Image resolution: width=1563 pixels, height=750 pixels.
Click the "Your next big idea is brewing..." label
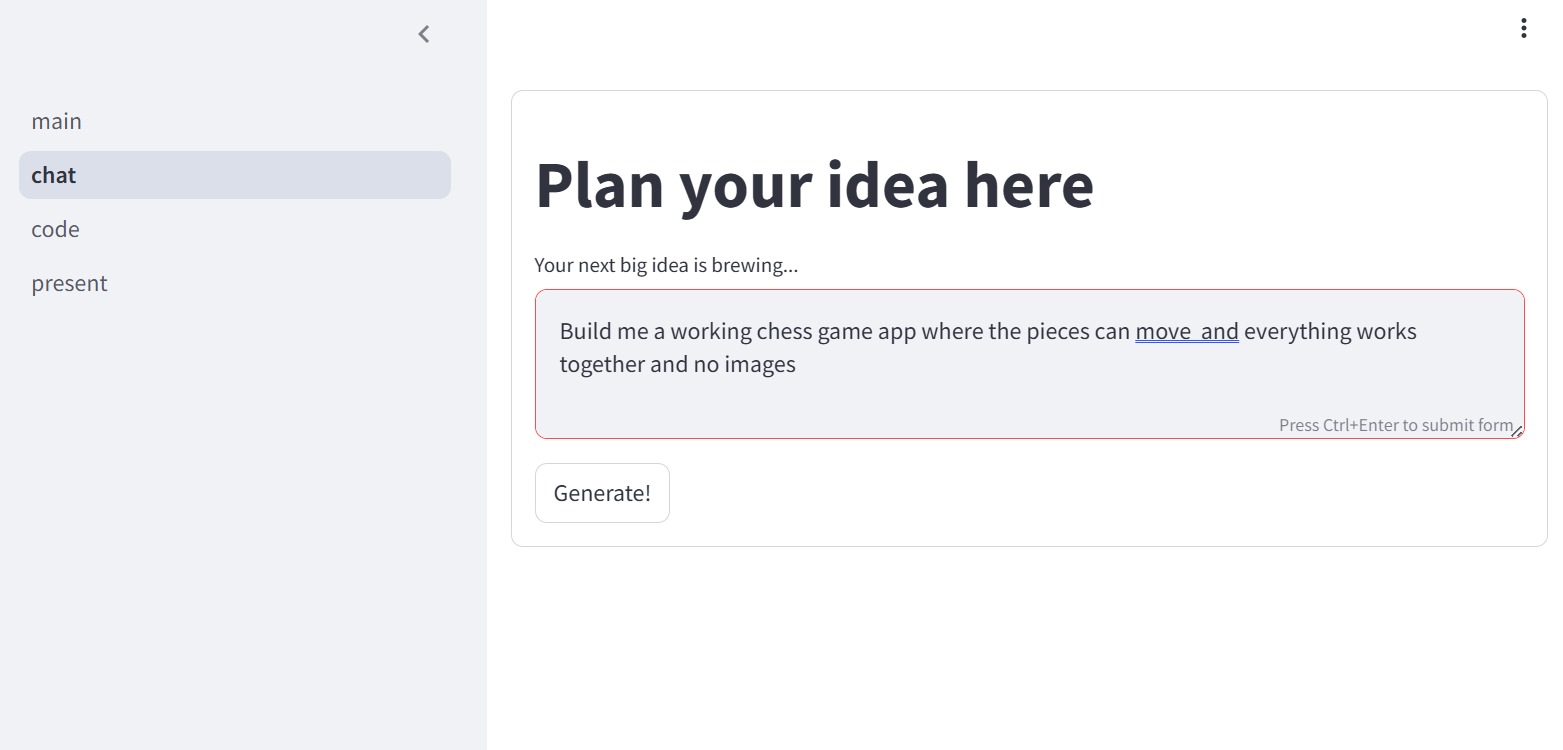point(666,265)
